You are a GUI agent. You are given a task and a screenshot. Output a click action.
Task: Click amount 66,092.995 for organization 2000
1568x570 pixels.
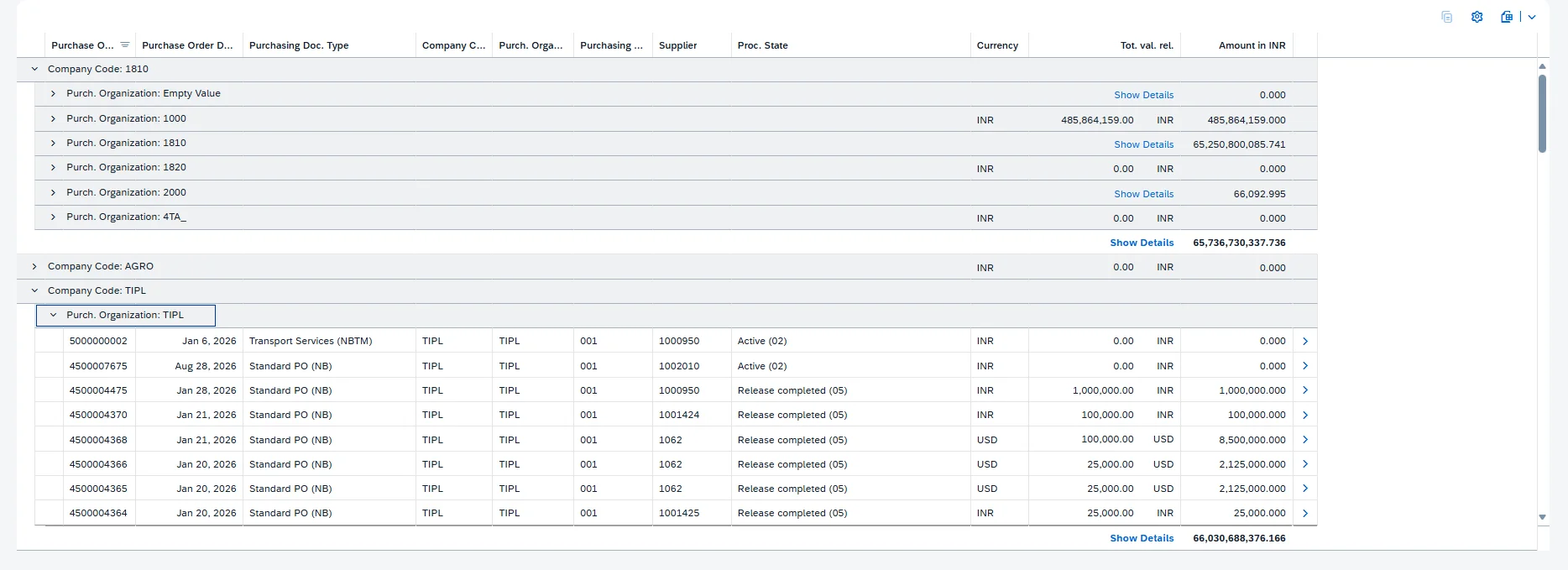coord(1259,194)
